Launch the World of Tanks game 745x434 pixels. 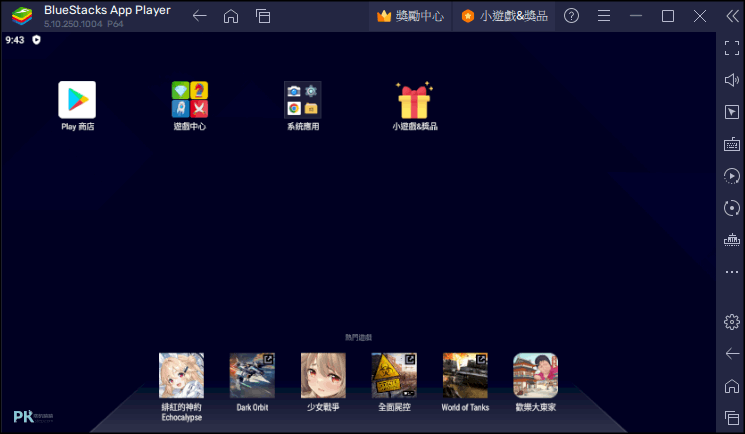tap(465, 376)
